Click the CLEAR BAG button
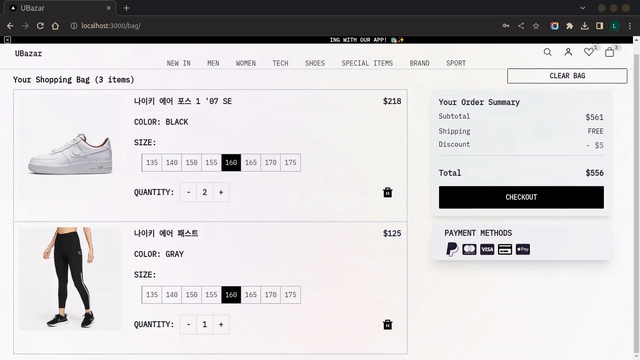This screenshot has width=640, height=360. (x=567, y=76)
